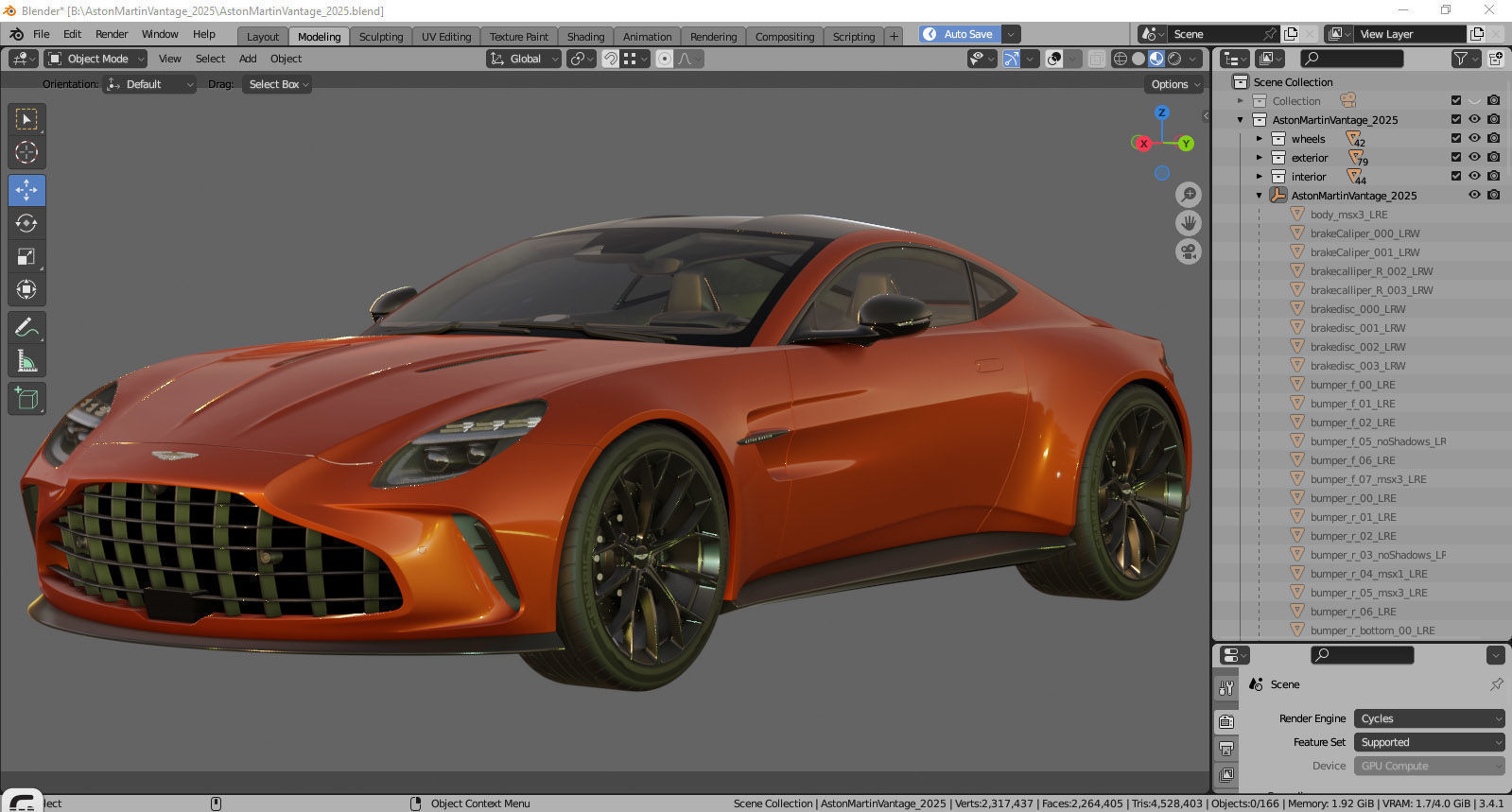Select the Add Cube tool

[26, 398]
